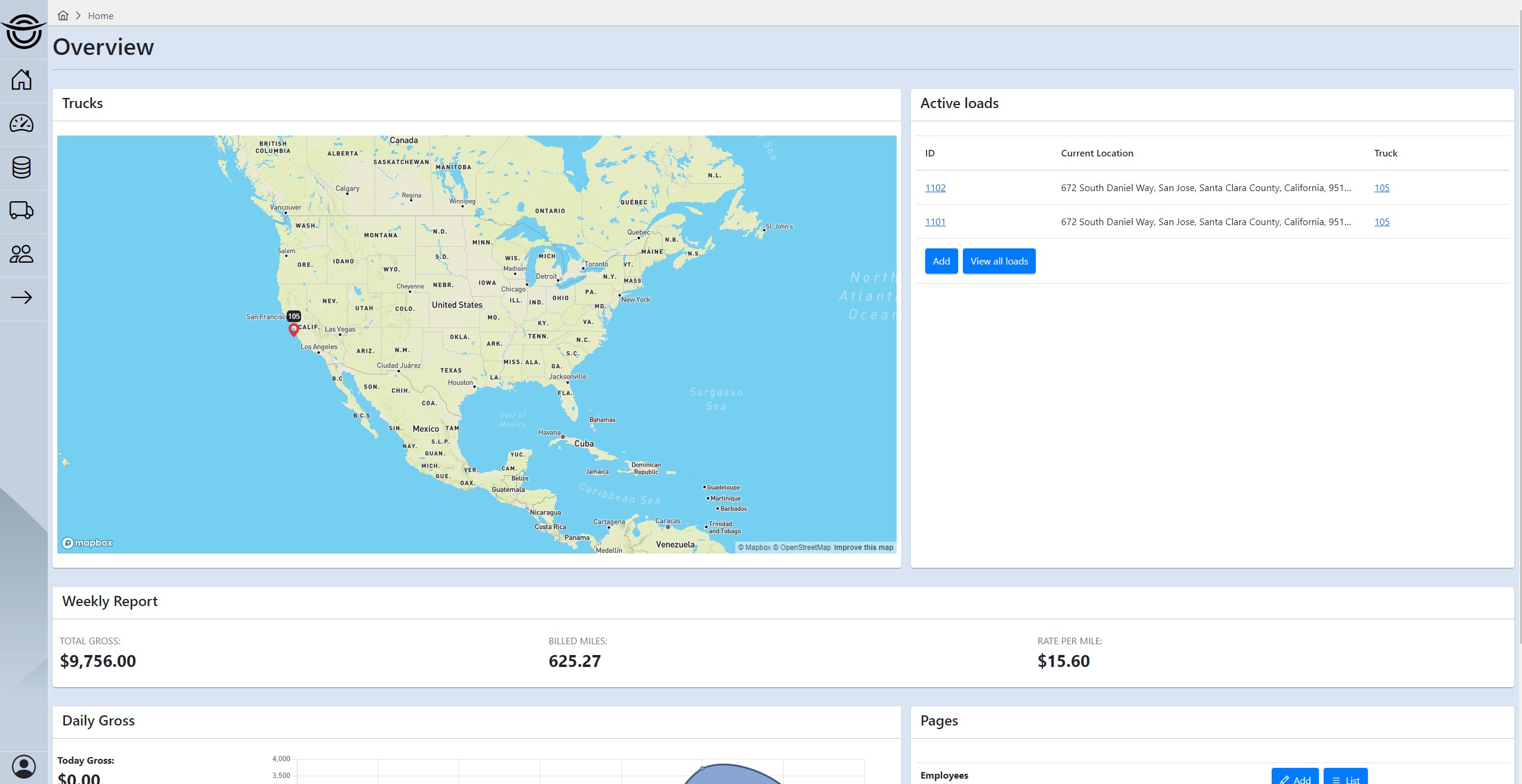Click View all loads button
The image size is (1522, 784).
click(x=999, y=261)
